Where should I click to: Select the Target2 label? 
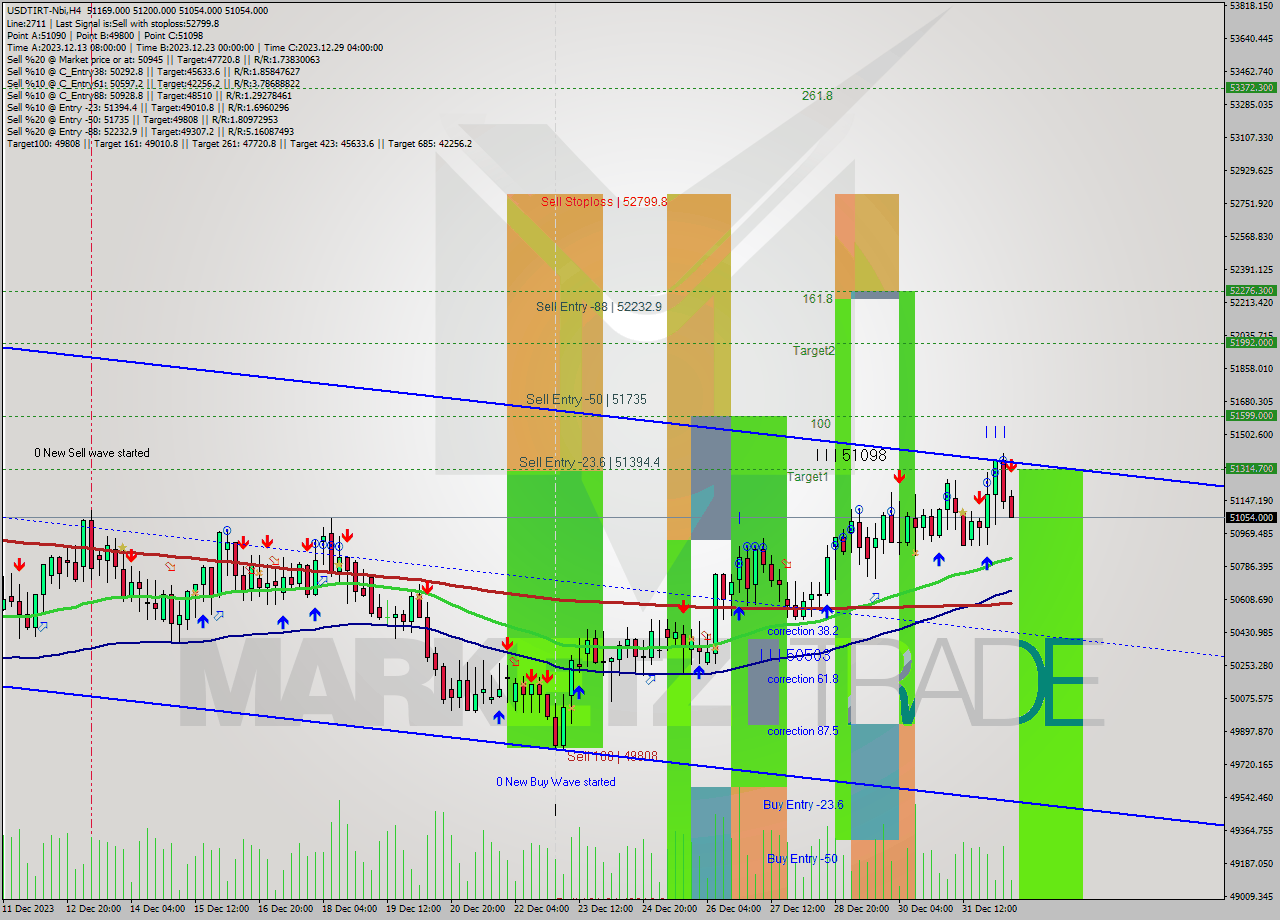813,351
